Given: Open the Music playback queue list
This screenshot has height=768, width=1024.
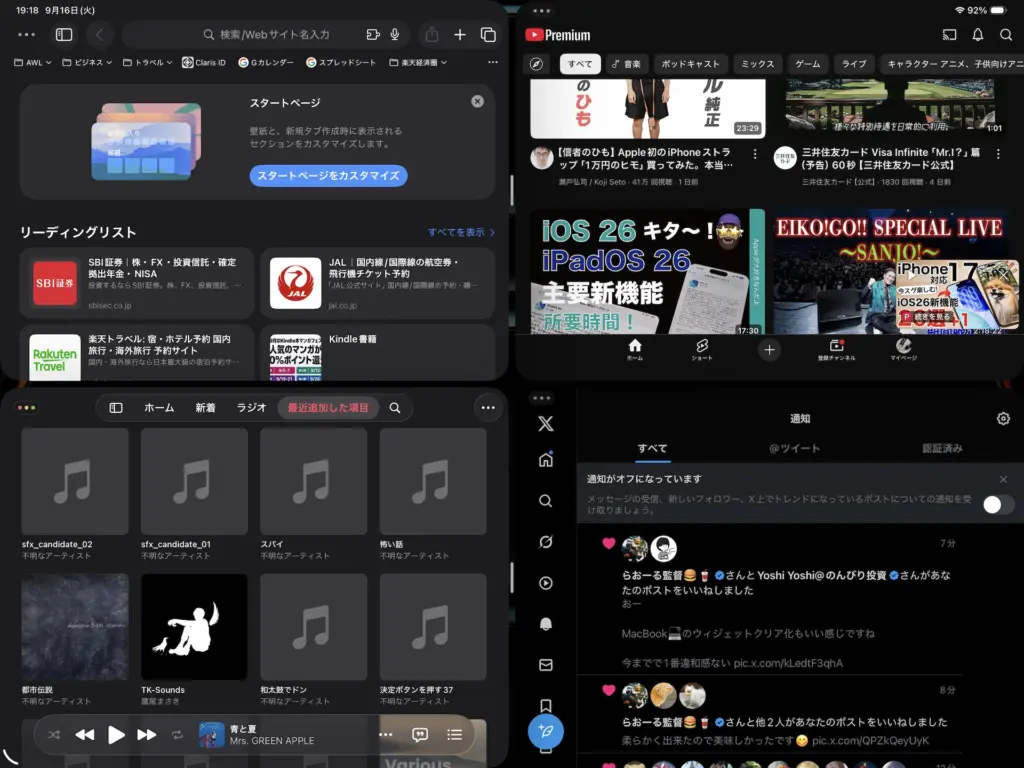Looking at the screenshot, I should [x=454, y=735].
